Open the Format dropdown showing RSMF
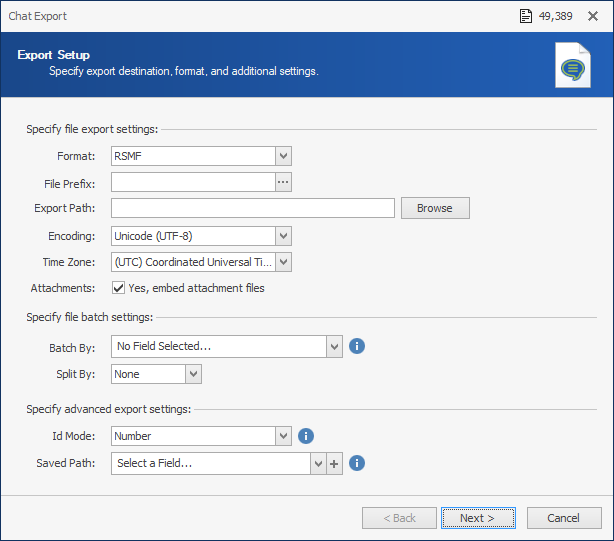Image resolution: width=614 pixels, height=541 pixels. pyautogui.click(x=283, y=156)
